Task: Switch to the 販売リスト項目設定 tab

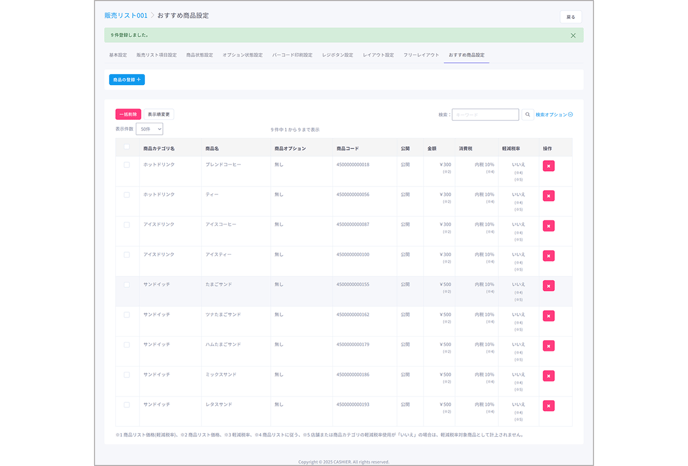Action: [x=156, y=55]
